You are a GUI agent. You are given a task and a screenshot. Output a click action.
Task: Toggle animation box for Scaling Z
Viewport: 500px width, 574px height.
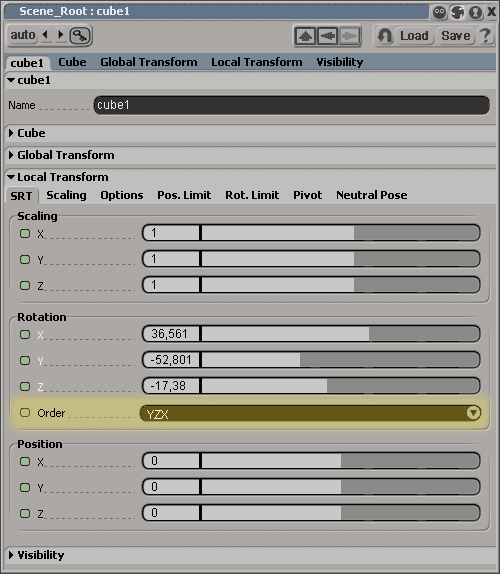coord(25,286)
